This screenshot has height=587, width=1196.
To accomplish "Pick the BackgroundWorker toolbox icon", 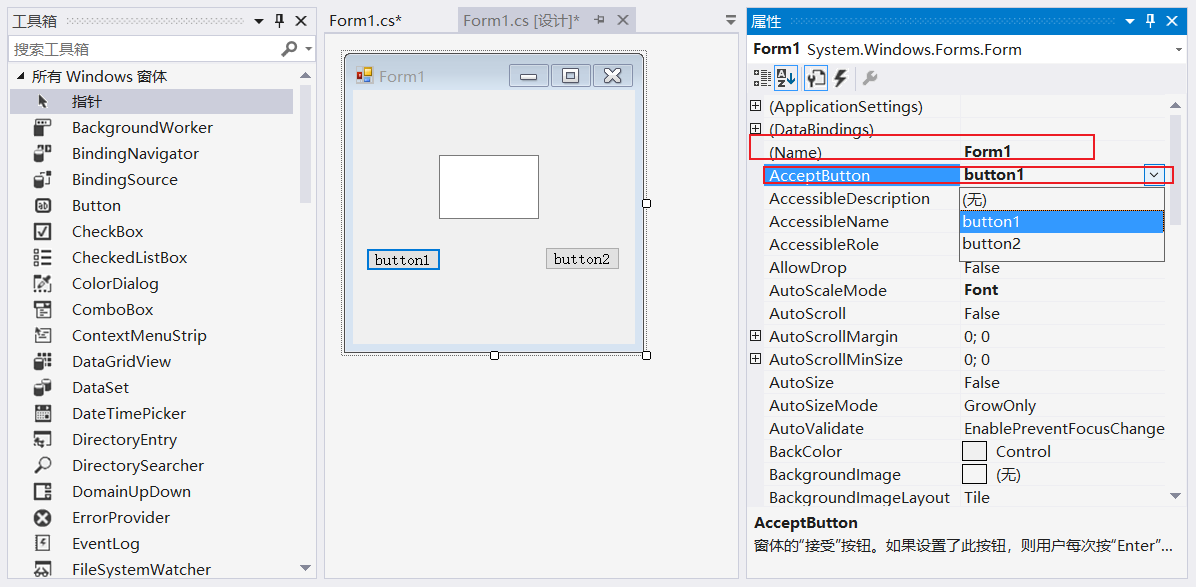I will coord(43,128).
